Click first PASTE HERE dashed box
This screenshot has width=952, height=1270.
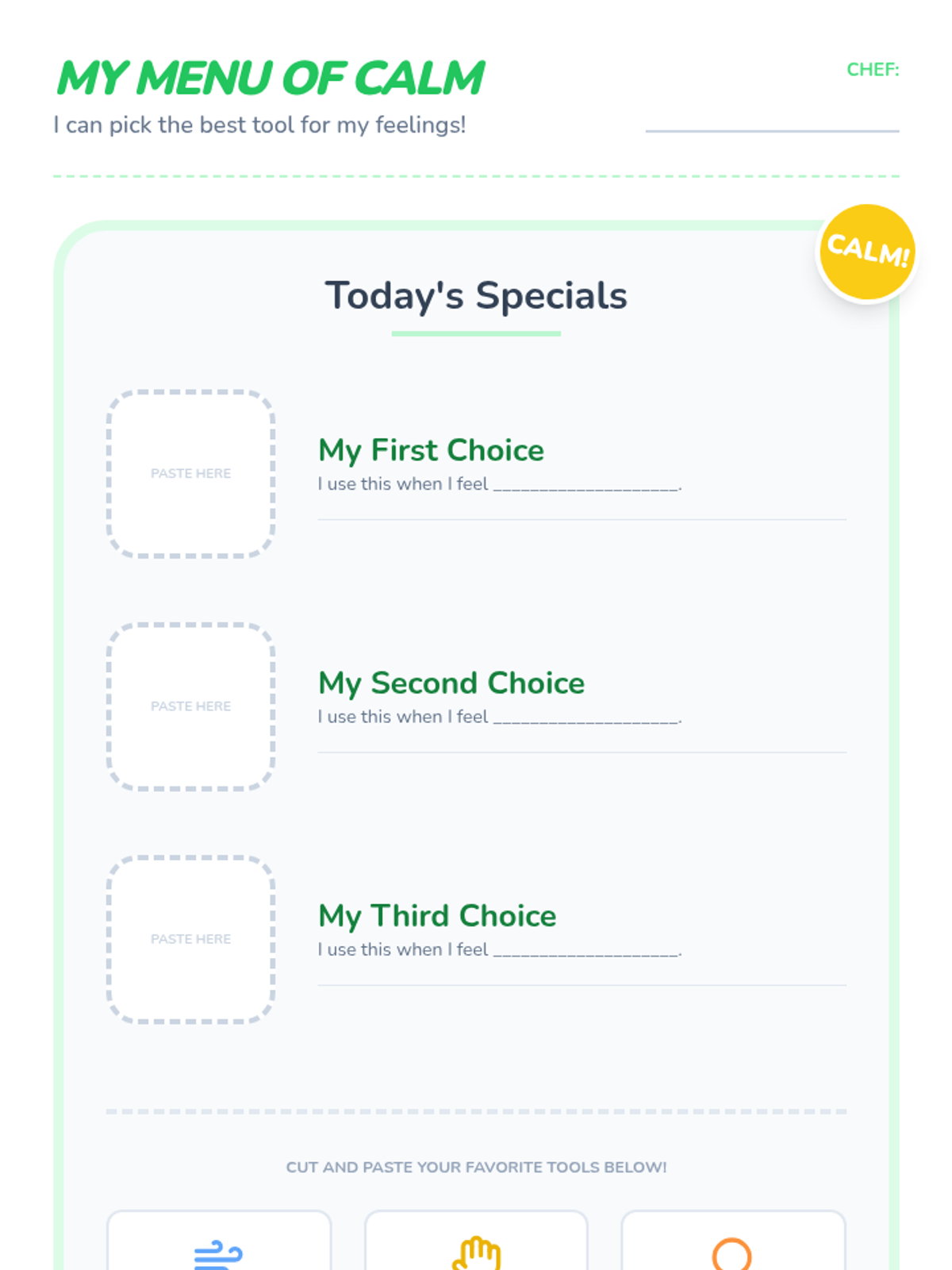click(x=190, y=474)
